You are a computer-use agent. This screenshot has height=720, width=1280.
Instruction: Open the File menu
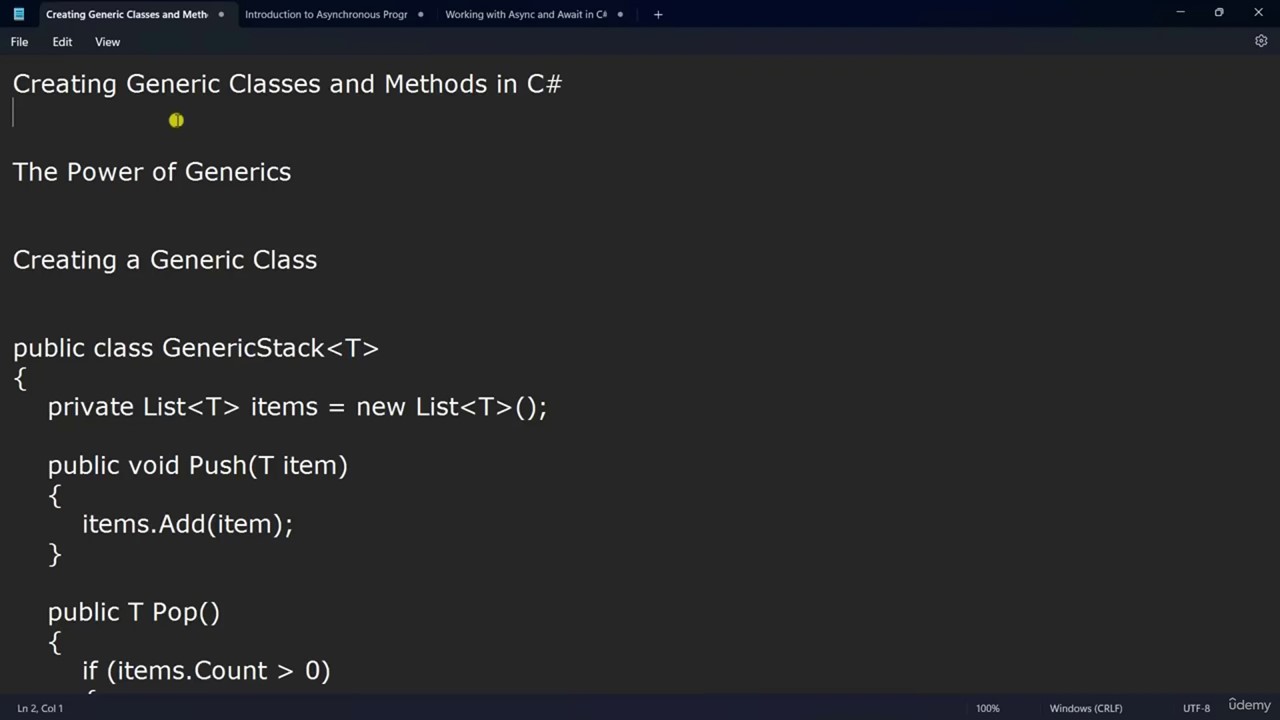pyautogui.click(x=19, y=42)
